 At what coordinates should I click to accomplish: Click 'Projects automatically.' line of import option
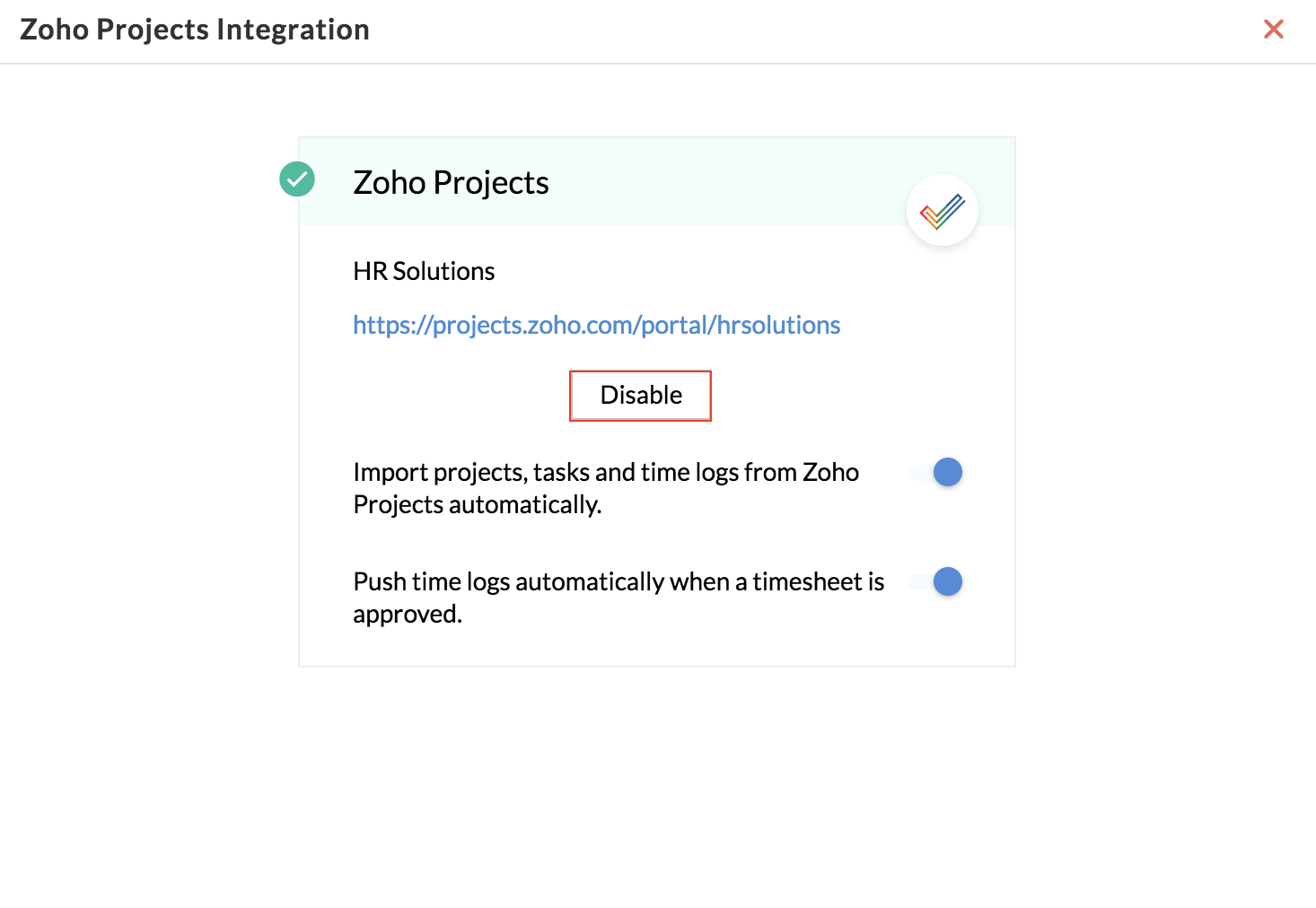(x=477, y=505)
